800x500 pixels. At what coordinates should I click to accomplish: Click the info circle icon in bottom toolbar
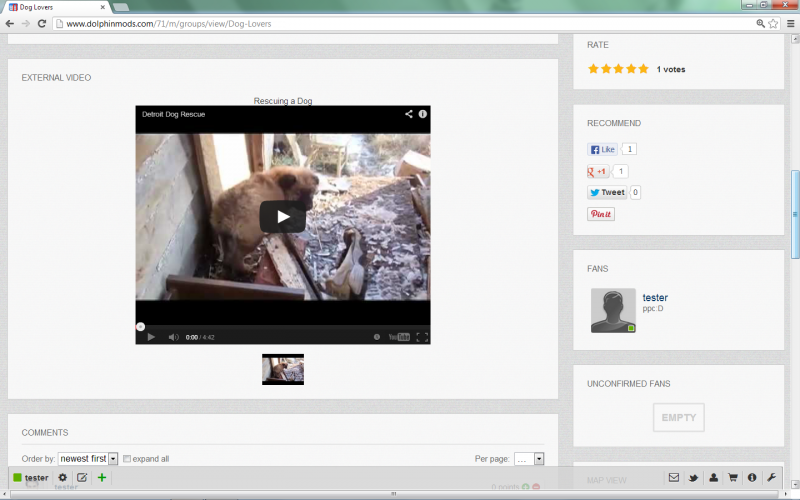point(752,478)
